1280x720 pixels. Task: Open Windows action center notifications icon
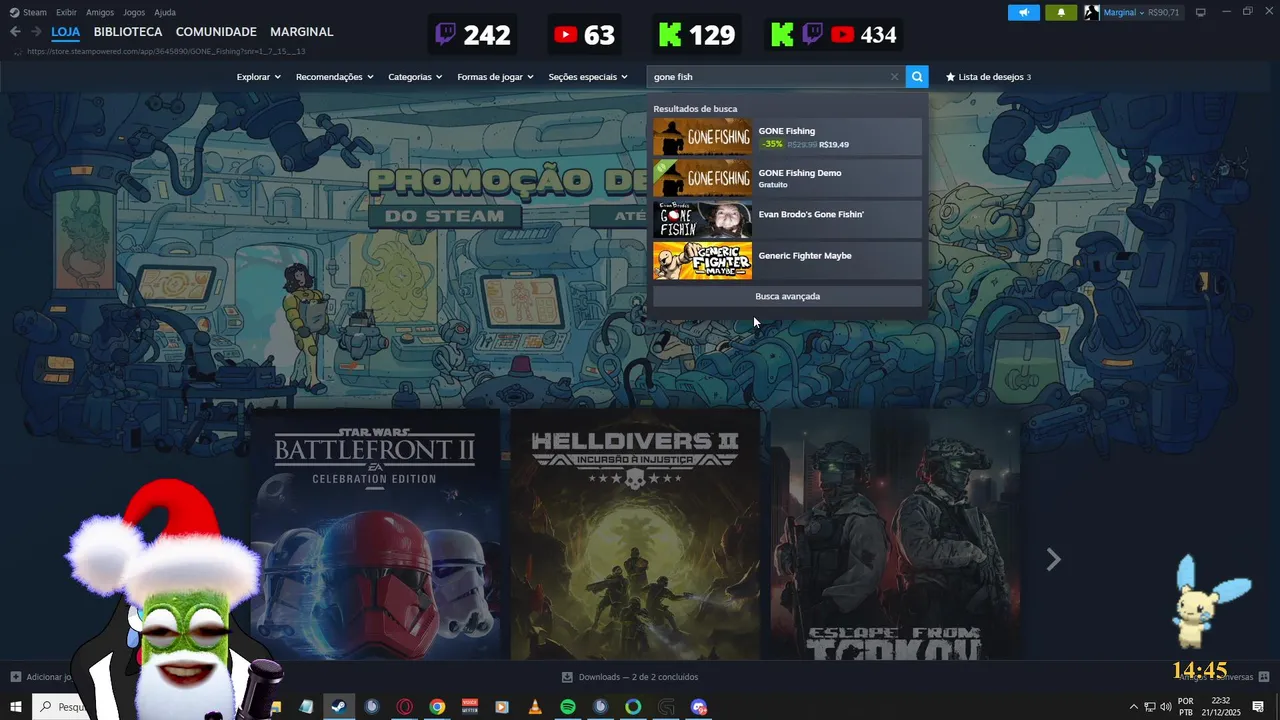click(1258, 707)
